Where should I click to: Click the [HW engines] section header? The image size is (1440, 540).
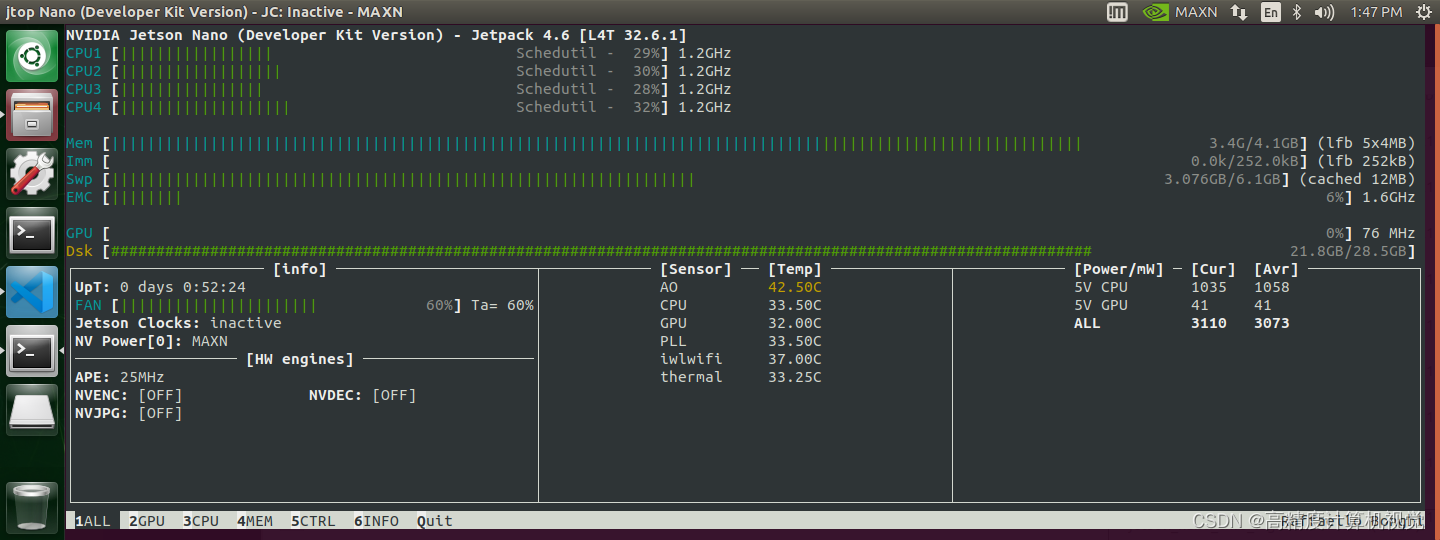pyautogui.click(x=300, y=359)
